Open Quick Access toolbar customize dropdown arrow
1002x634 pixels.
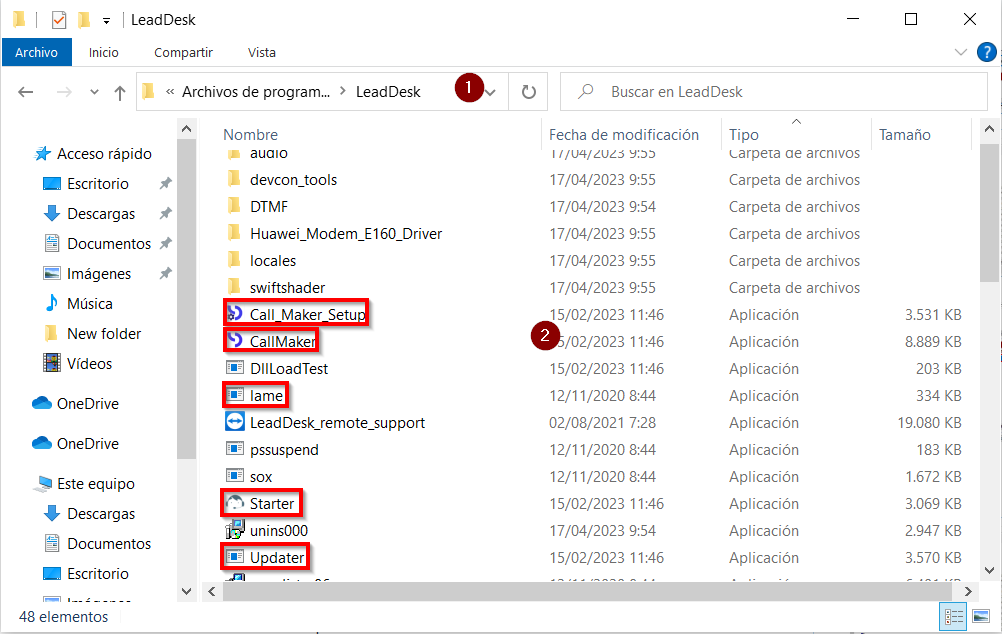click(106, 21)
